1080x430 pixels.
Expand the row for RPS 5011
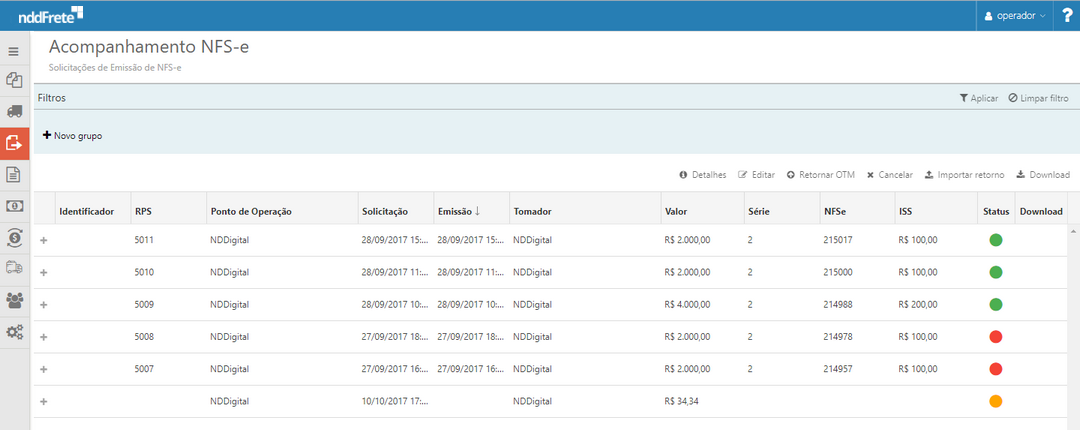[x=43, y=241]
